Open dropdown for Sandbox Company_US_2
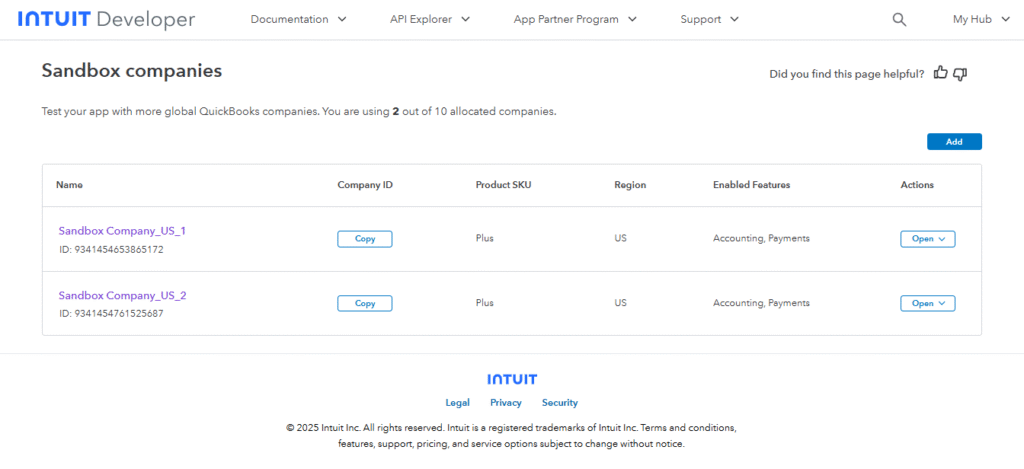This screenshot has height=469, width=1024. click(x=927, y=303)
